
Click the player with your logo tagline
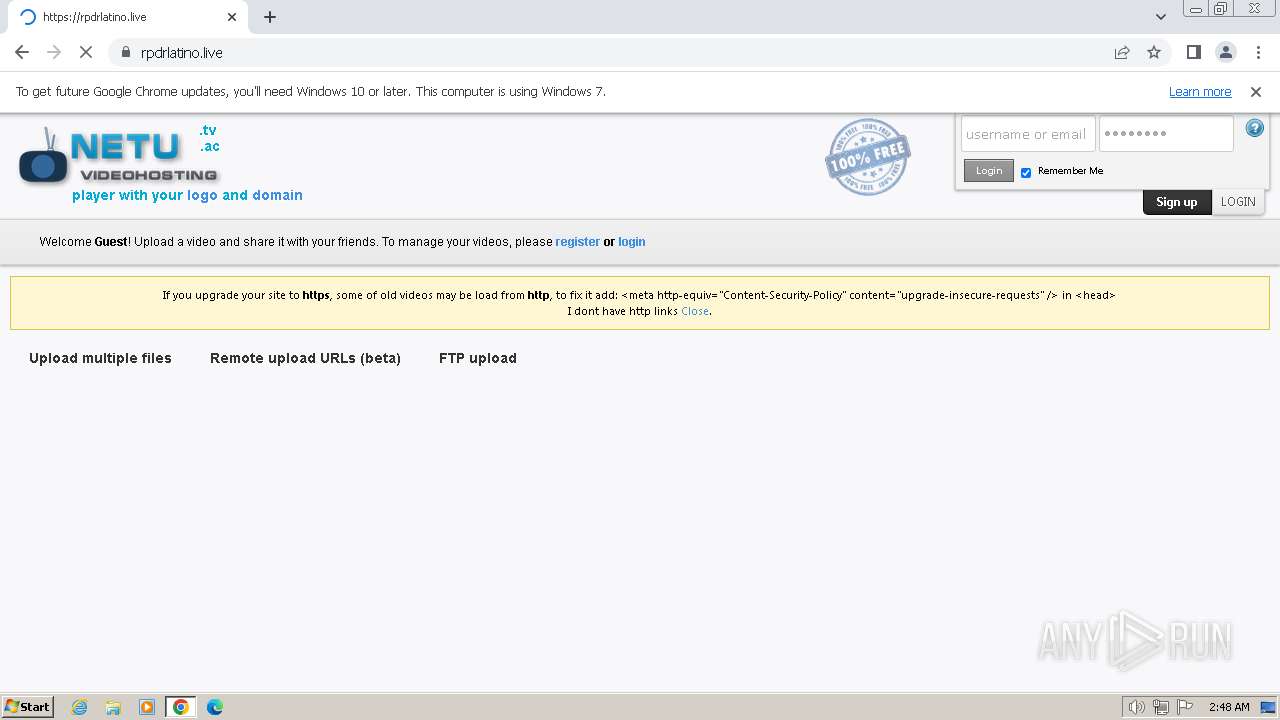click(x=187, y=195)
